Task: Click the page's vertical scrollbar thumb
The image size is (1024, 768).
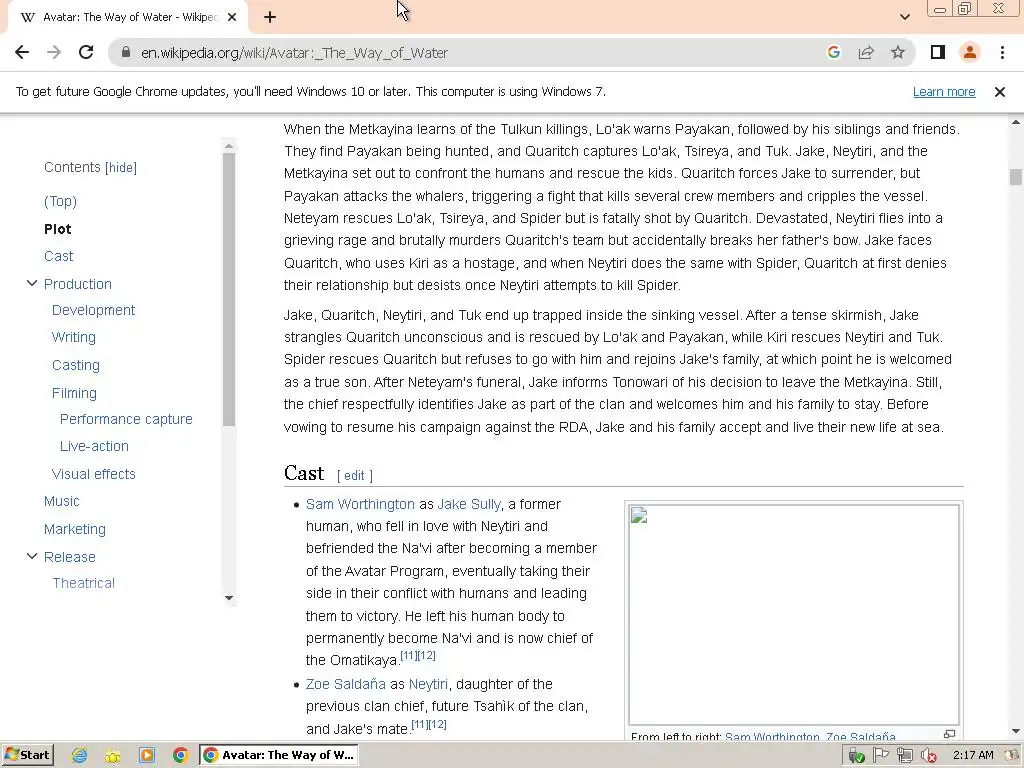Action: click(1016, 177)
